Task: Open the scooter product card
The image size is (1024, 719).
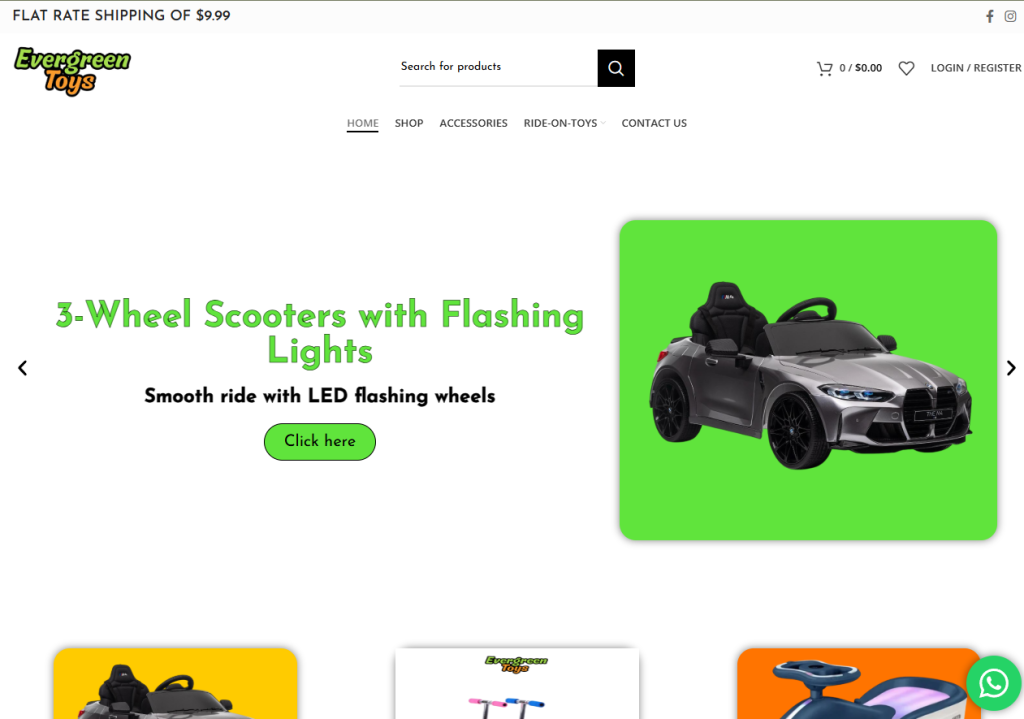Action: click(517, 683)
